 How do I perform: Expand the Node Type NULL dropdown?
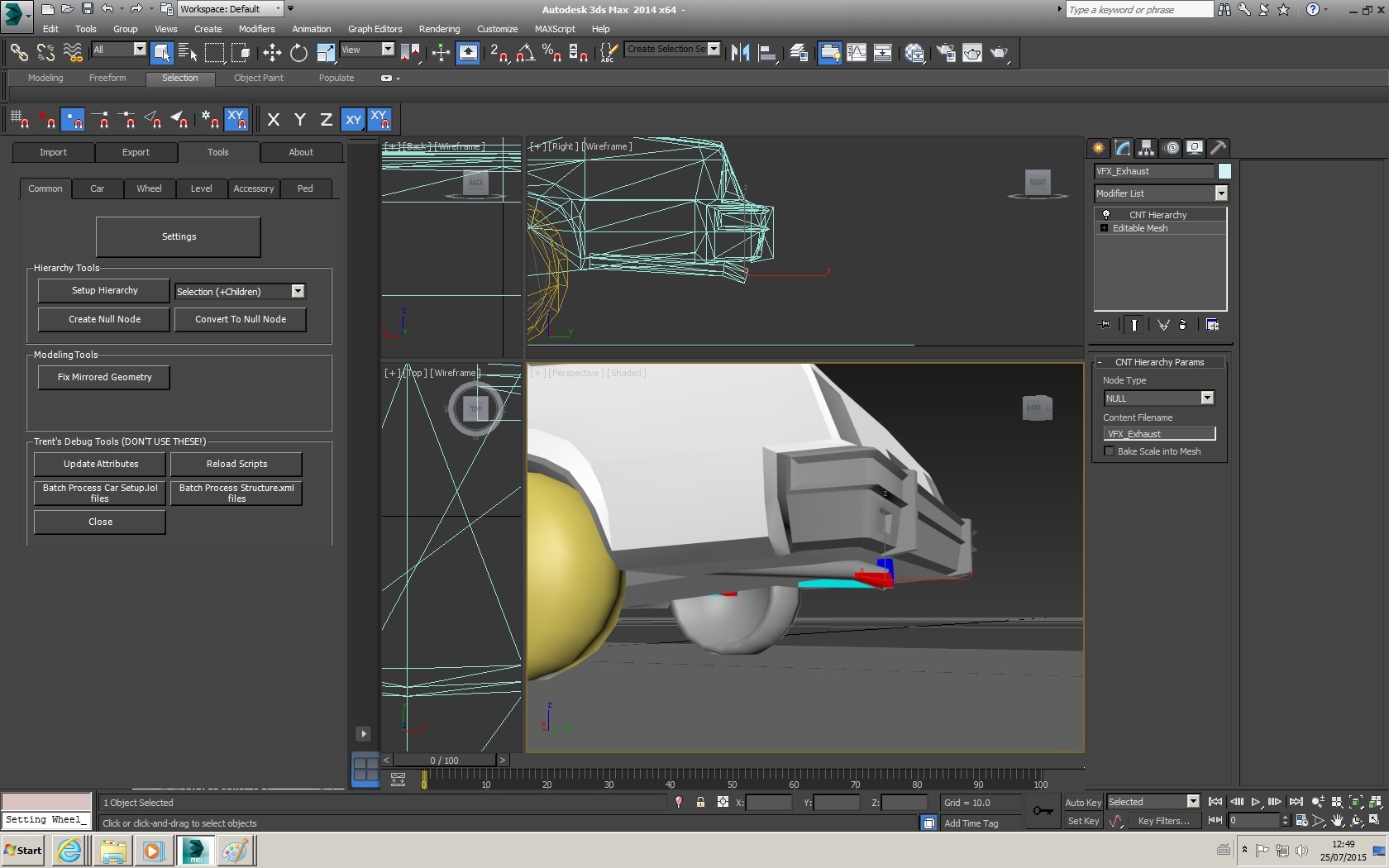click(x=1207, y=398)
